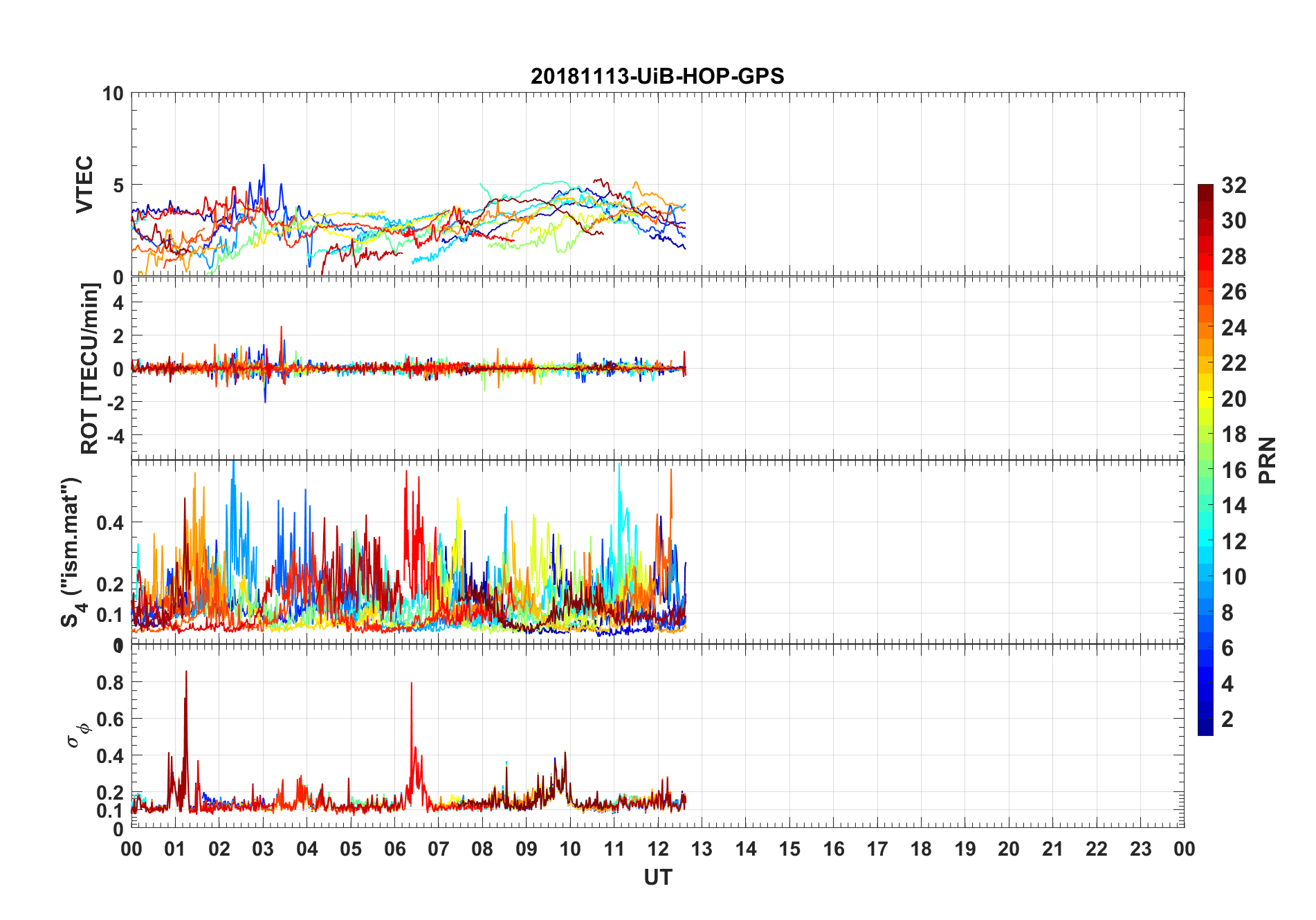Select colorbar tick label 28

pyautogui.click(x=1234, y=256)
